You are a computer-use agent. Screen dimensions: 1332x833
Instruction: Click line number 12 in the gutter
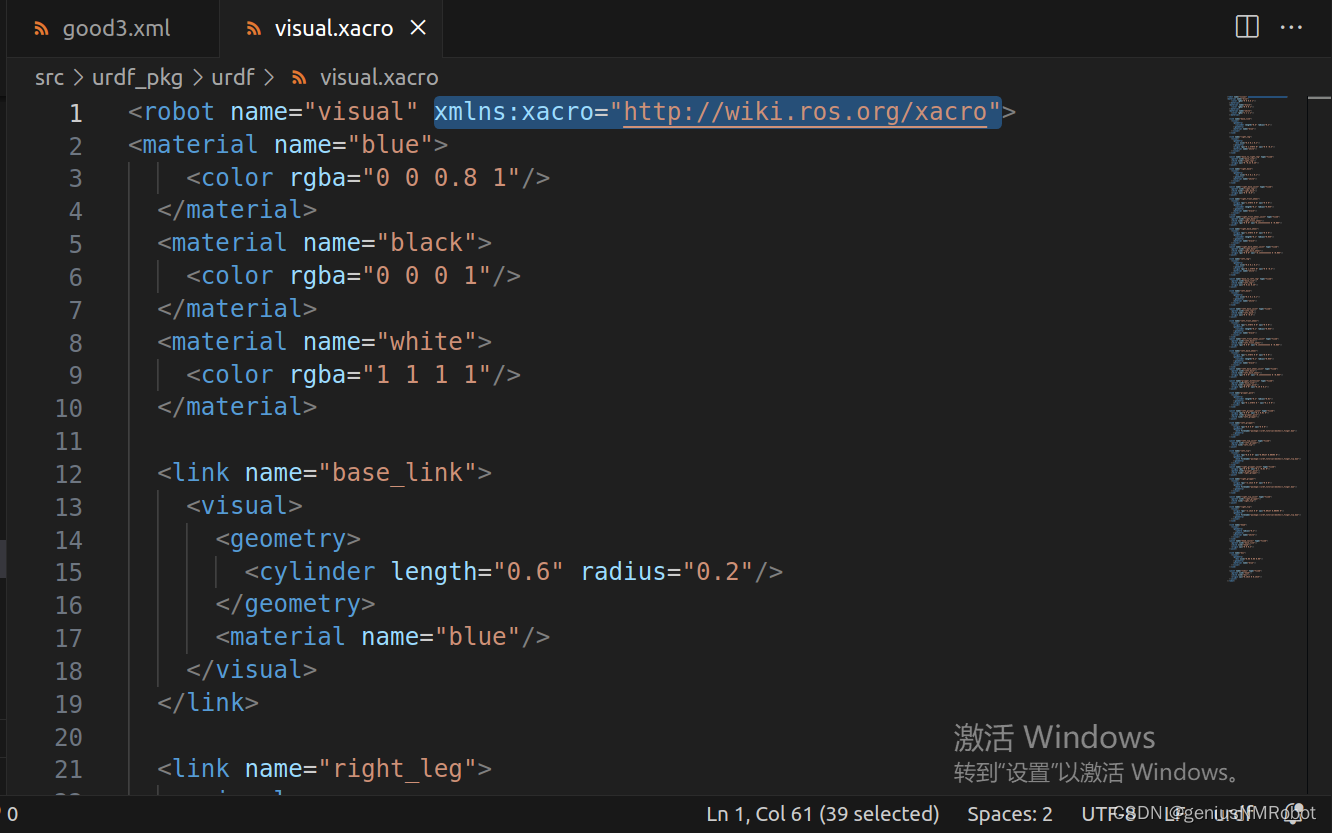click(68, 474)
